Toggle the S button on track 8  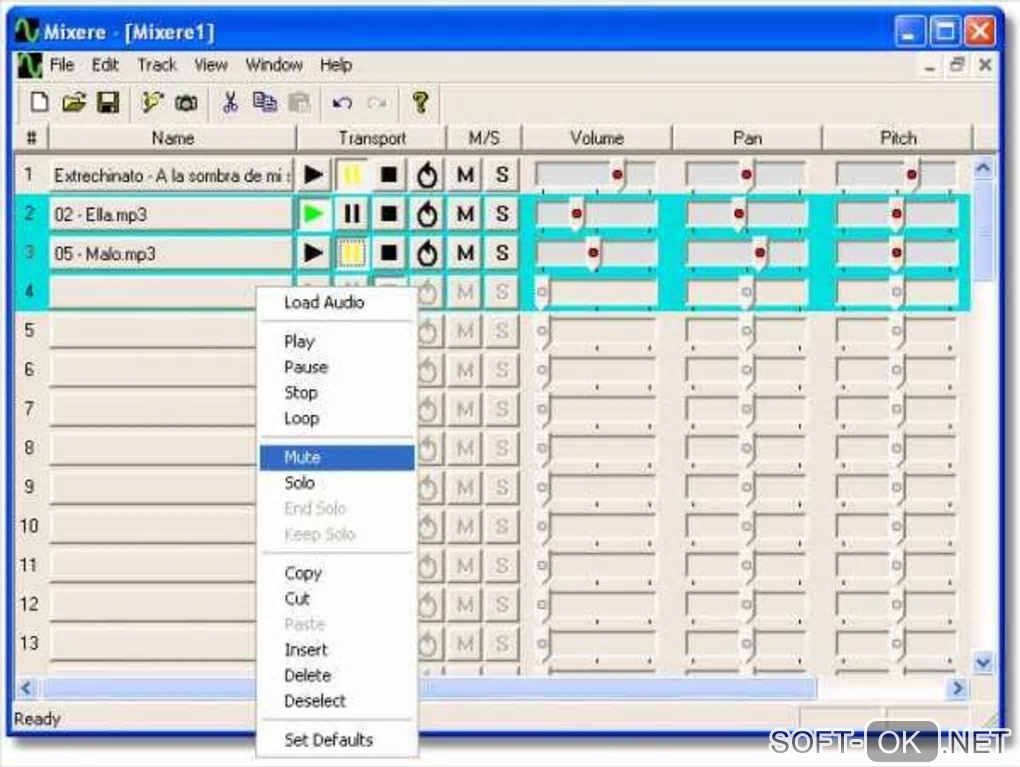pyautogui.click(x=502, y=449)
